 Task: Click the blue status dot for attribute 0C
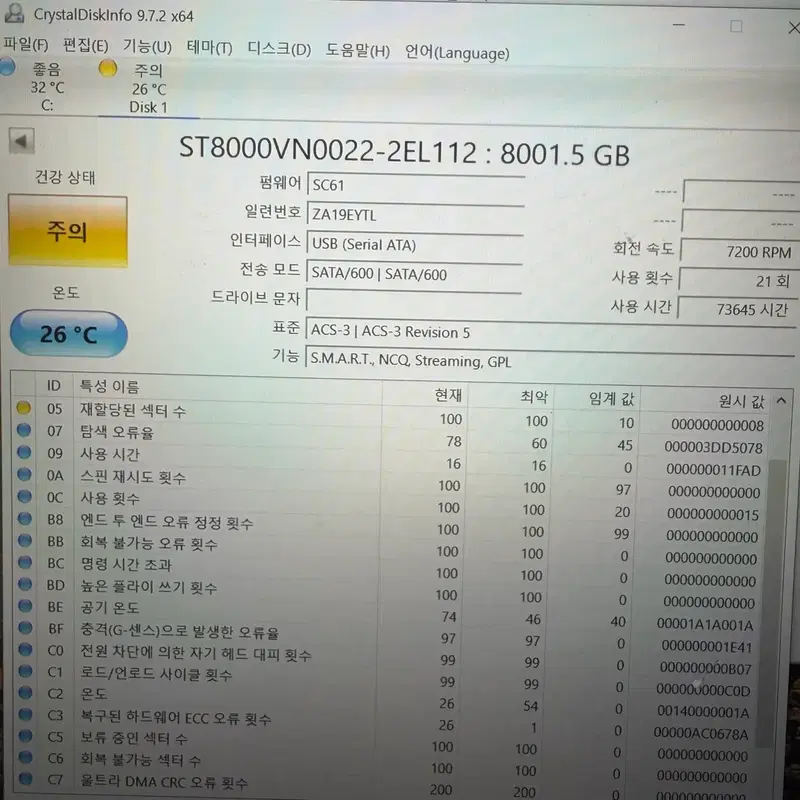pos(24,496)
